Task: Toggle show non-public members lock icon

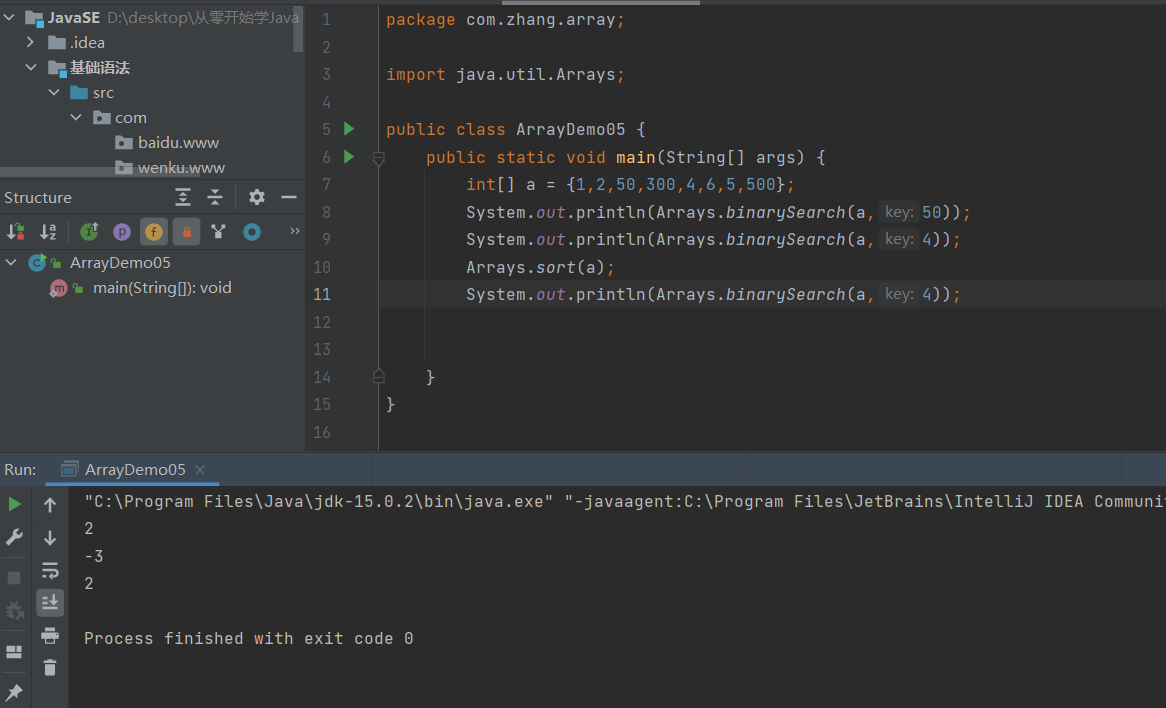Action: pos(187,232)
